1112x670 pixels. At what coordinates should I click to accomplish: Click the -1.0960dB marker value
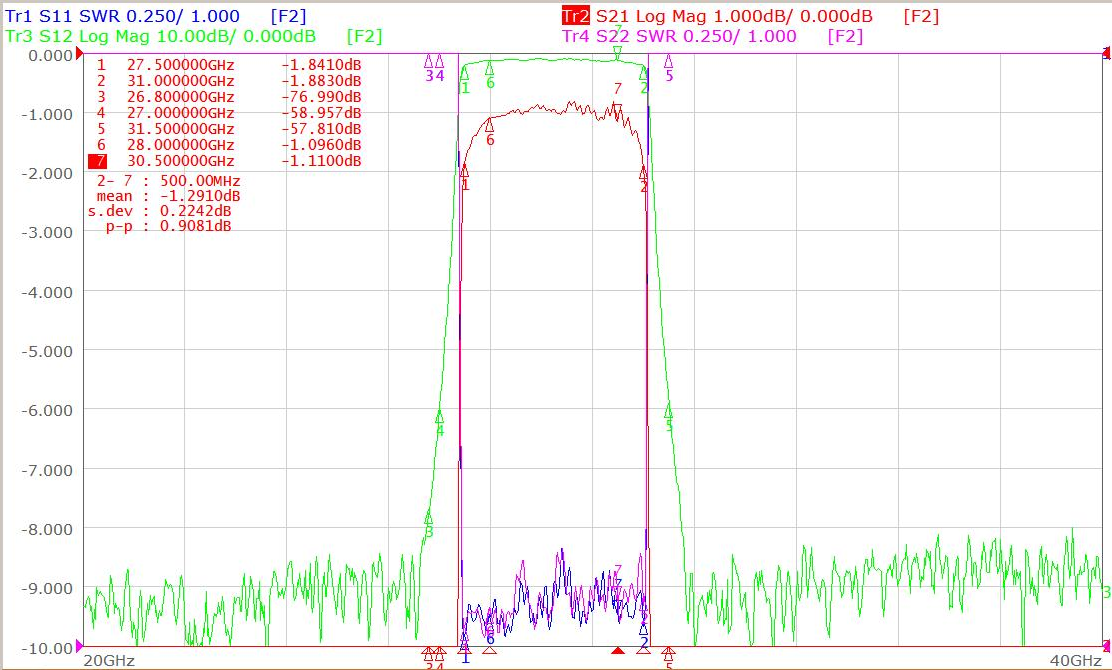tap(321, 145)
